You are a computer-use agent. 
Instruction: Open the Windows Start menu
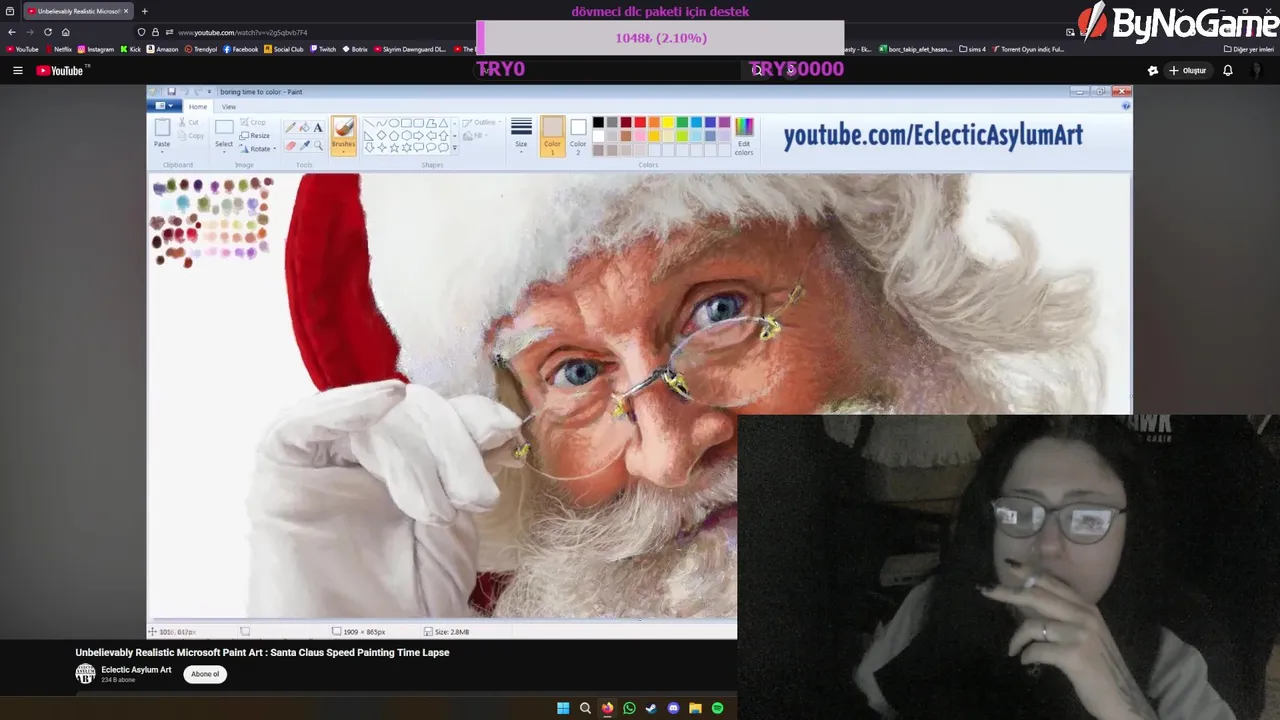563,708
